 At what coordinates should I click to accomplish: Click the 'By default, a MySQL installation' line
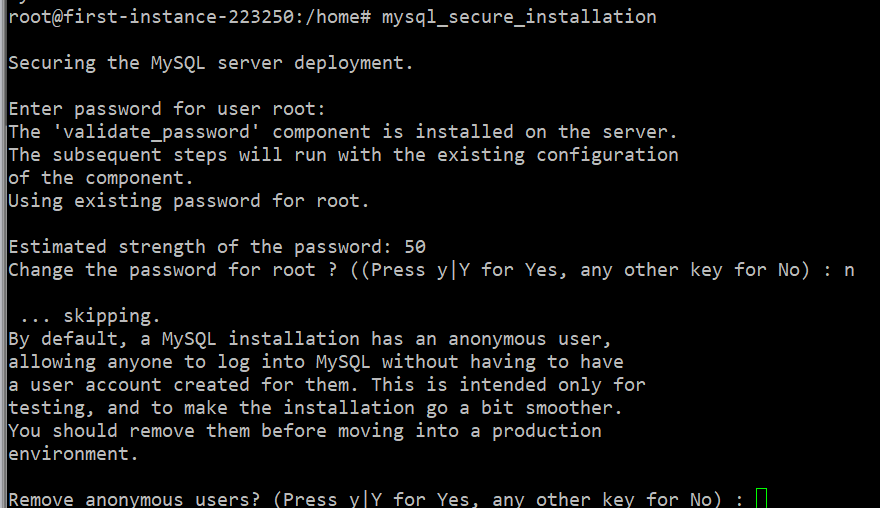tap(309, 339)
